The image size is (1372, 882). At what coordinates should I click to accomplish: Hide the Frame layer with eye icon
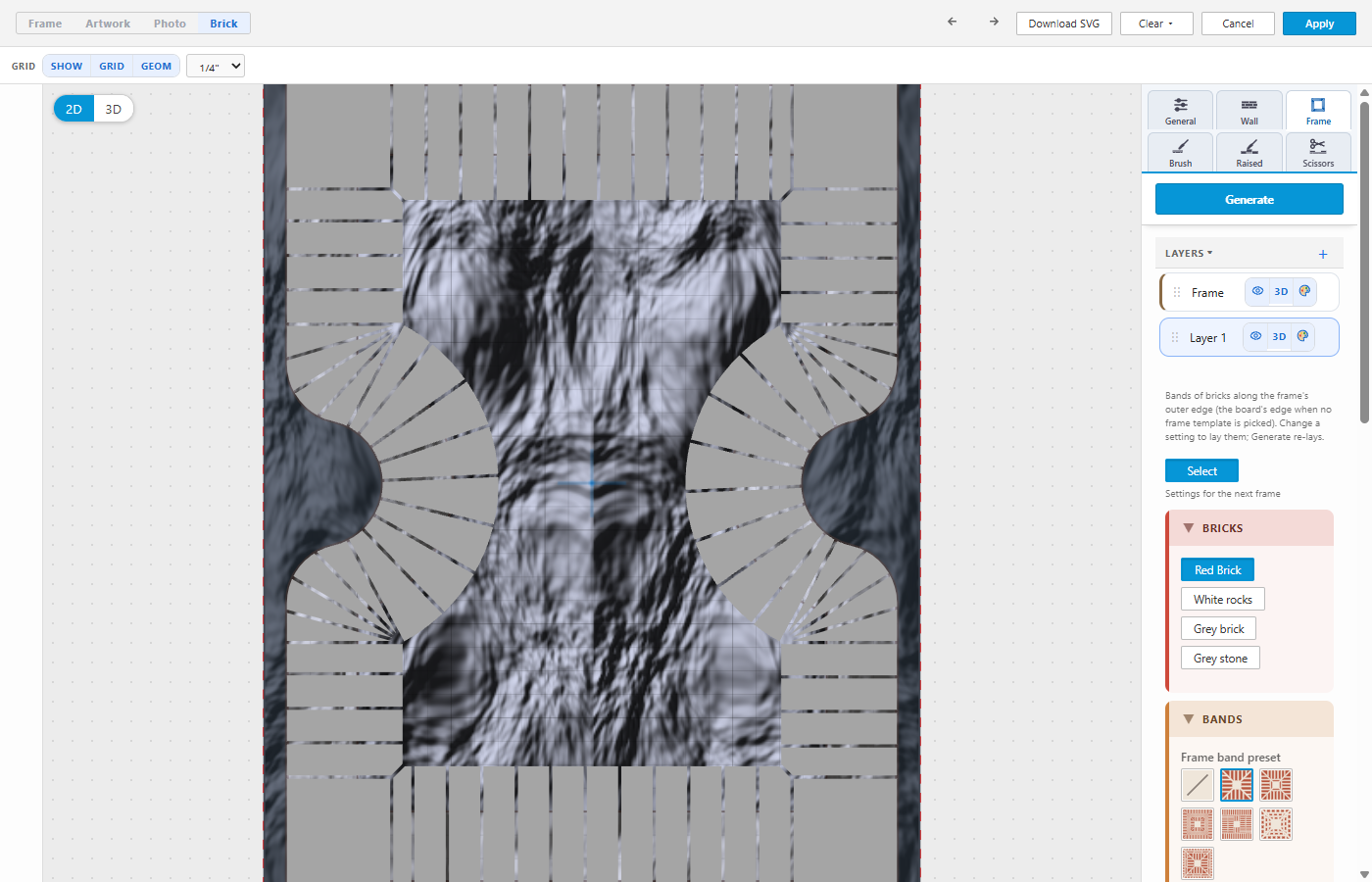point(1257,291)
